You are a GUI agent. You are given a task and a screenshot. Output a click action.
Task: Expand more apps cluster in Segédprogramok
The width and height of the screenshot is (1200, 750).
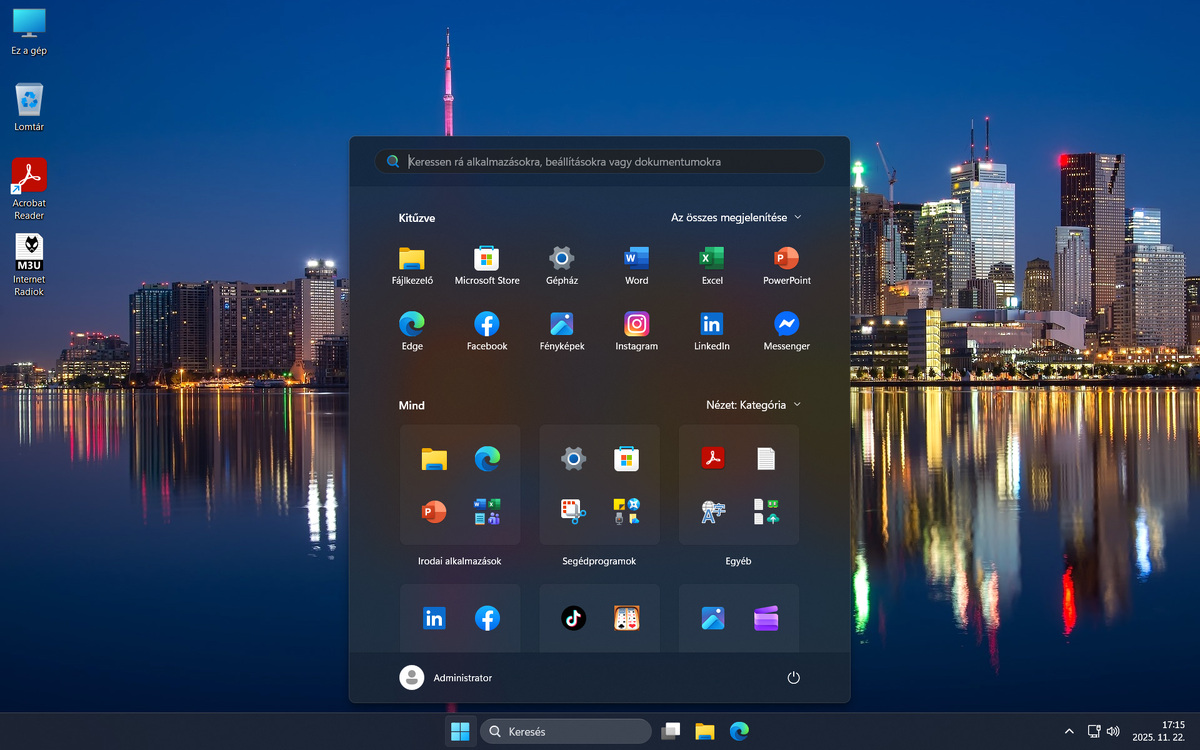tap(626, 512)
